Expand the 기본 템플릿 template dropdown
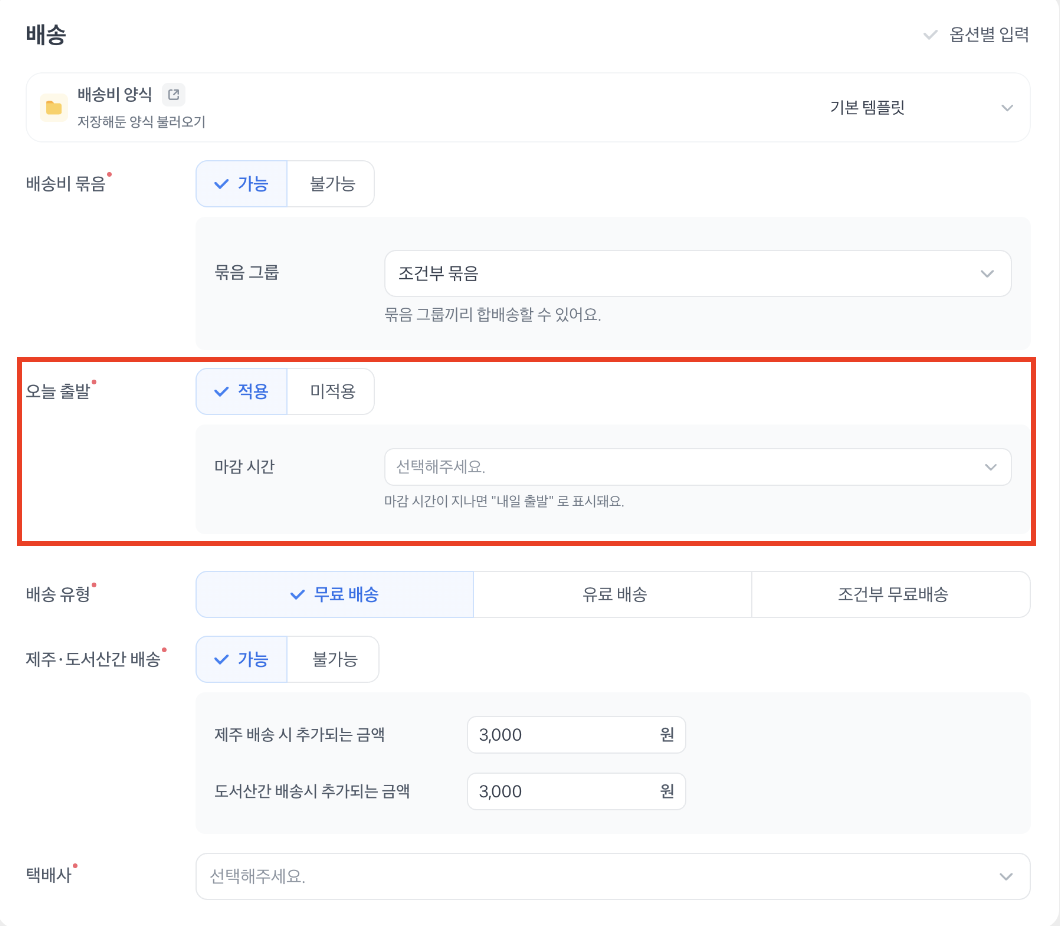The height and width of the screenshot is (926, 1060). [920, 108]
